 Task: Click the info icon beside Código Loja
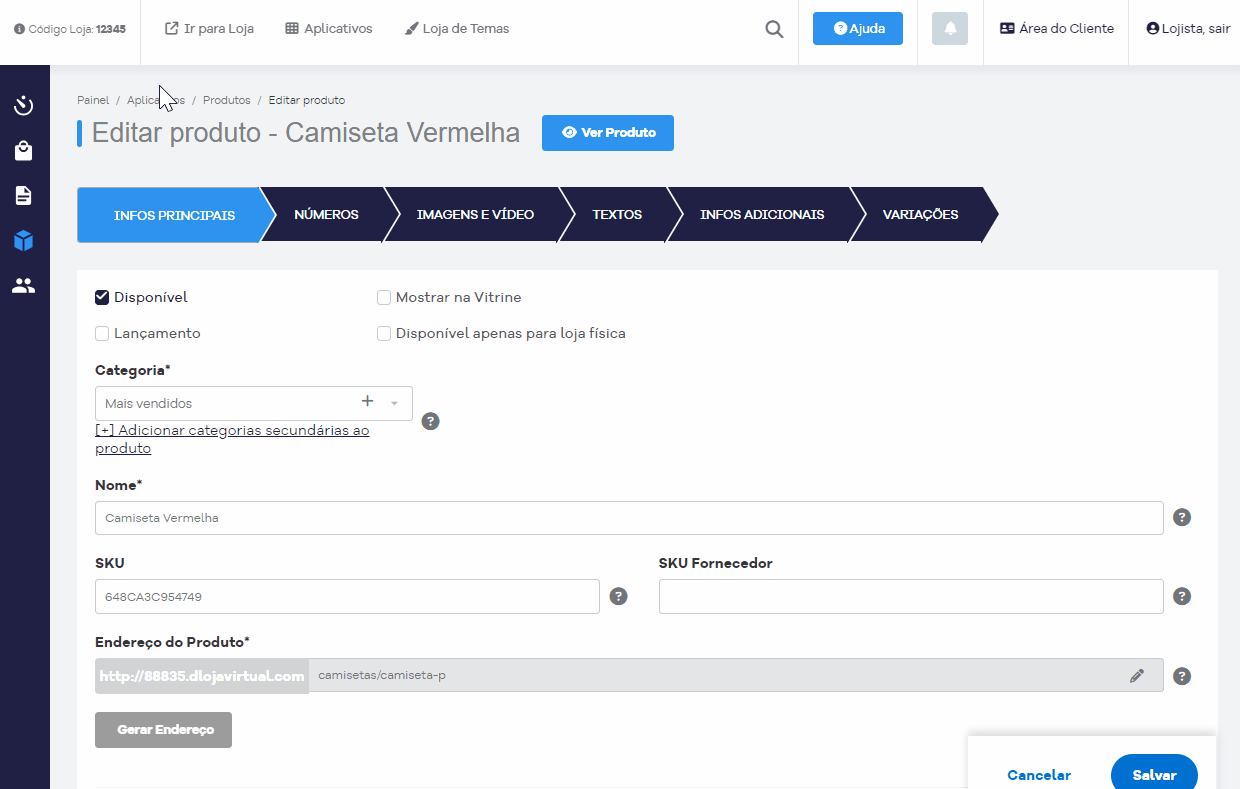click(x=19, y=29)
